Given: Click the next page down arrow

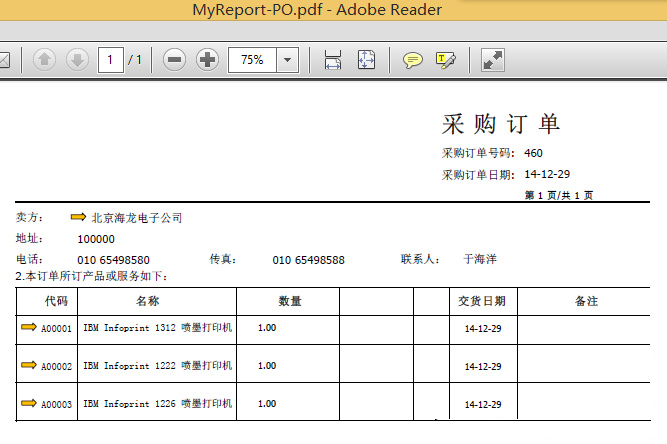Looking at the screenshot, I should pos(77,60).
